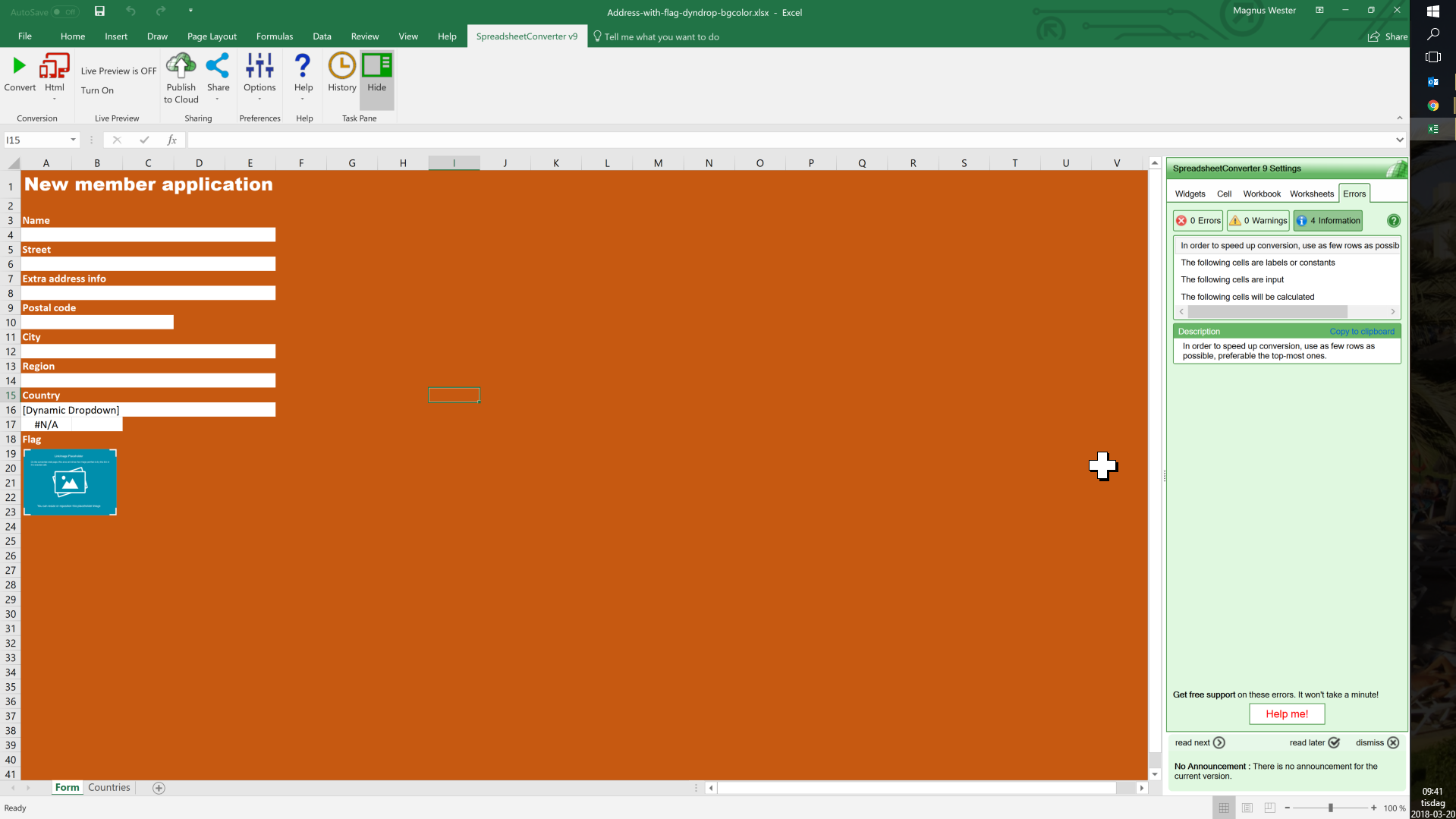Turn on Live Preview

click(x=98, y=90)
